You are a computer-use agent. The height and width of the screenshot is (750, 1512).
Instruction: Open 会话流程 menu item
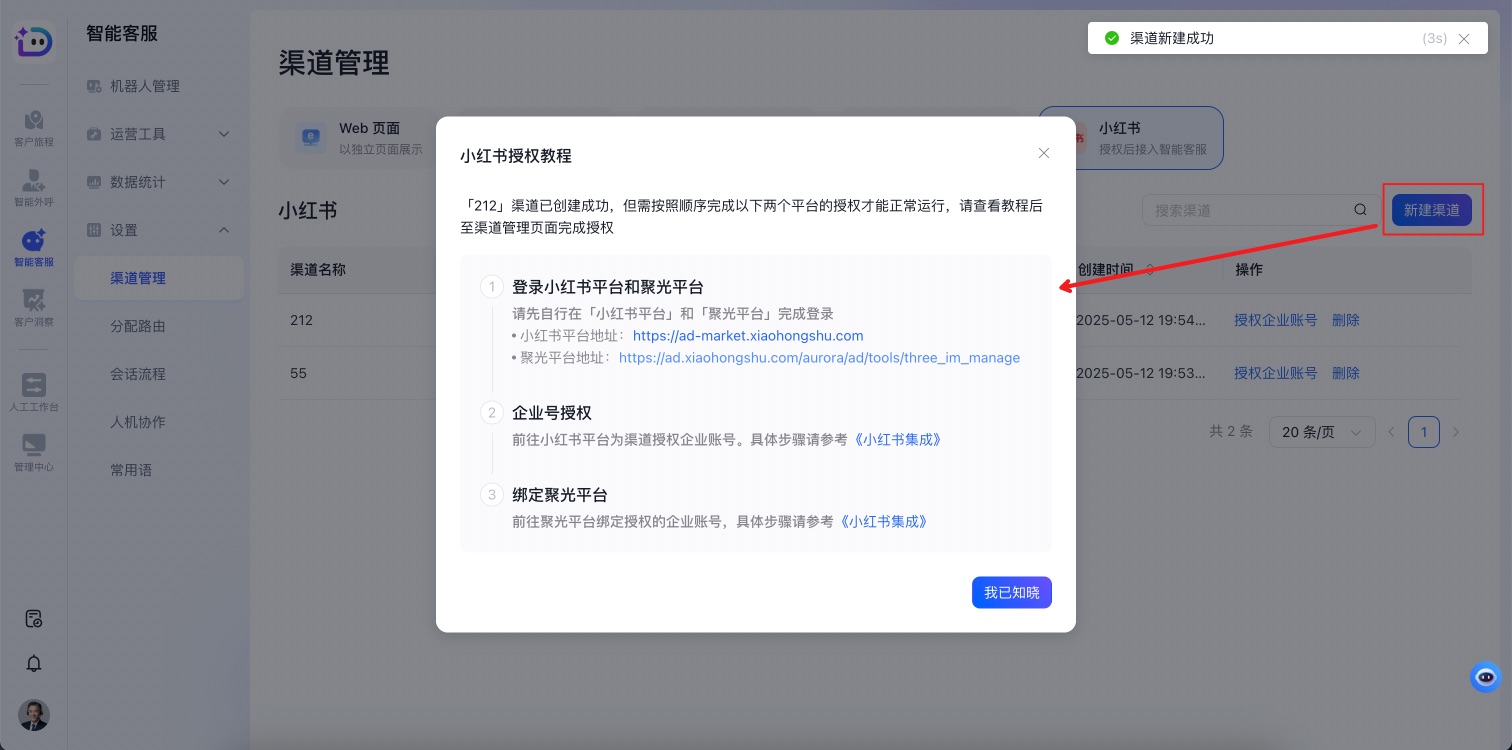point(138,374)
